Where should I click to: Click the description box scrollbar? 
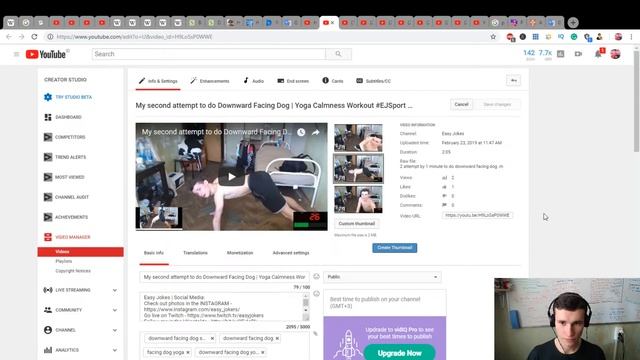coord(306,307)
